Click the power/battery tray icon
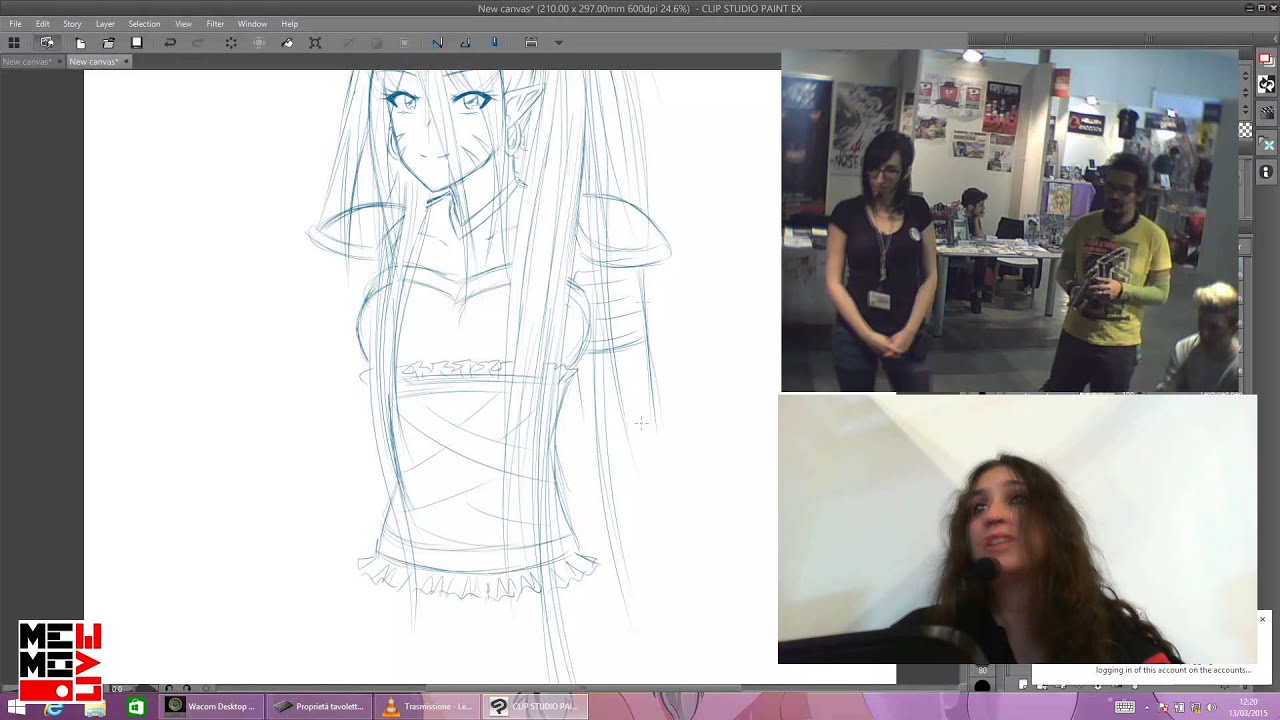This screenshot has width=1280, height=720. coord(1180,707)
